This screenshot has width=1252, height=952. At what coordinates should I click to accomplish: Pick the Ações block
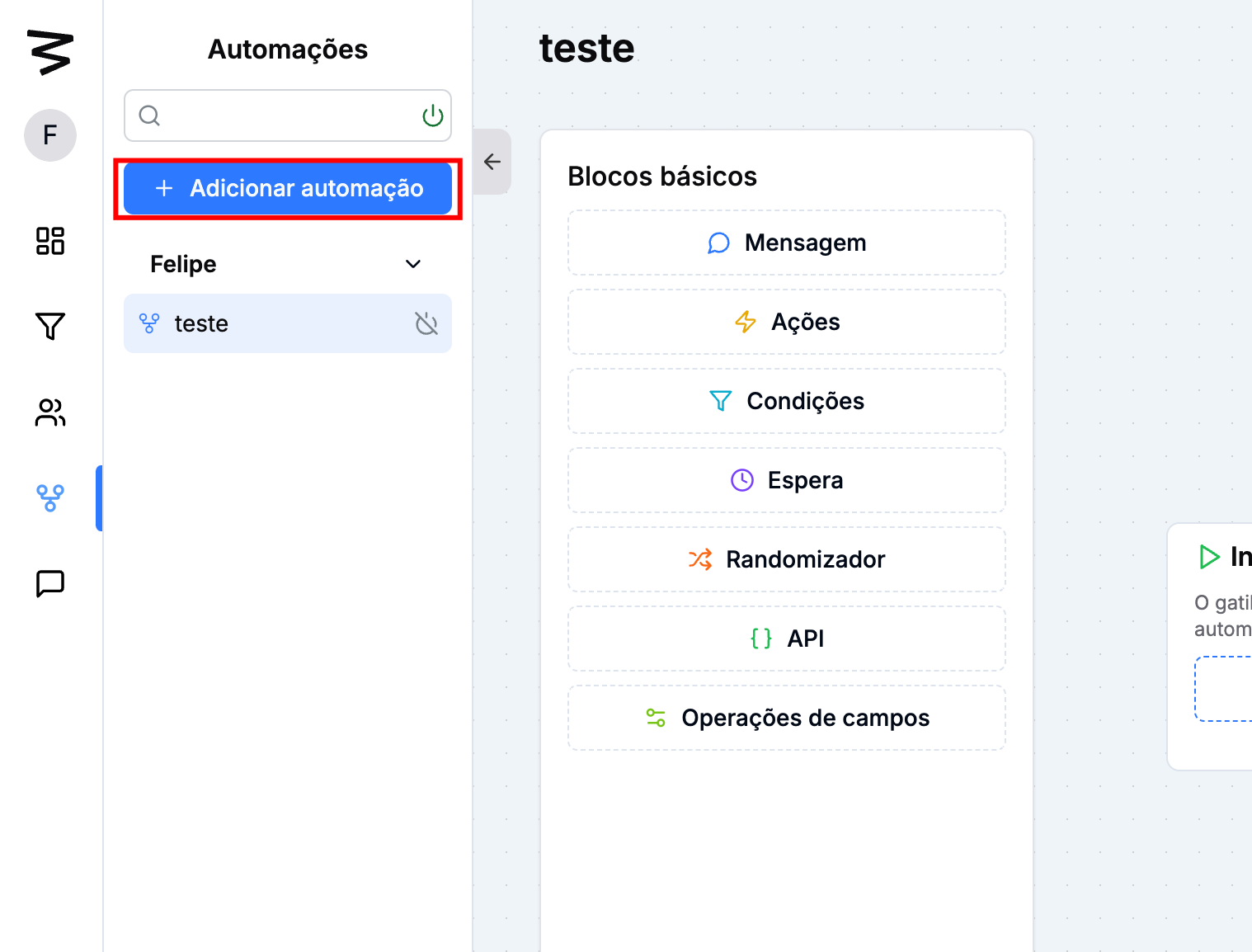point(786,322)
